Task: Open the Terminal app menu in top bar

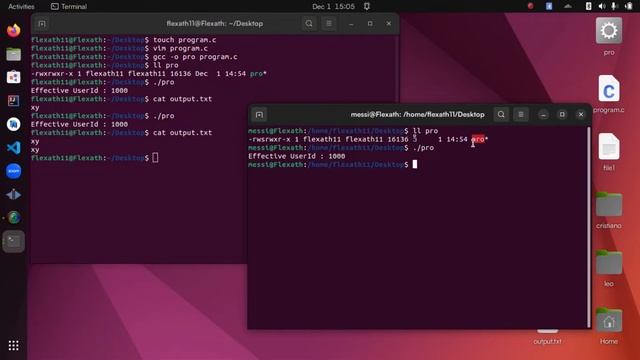Action: [x=69, y=7]
